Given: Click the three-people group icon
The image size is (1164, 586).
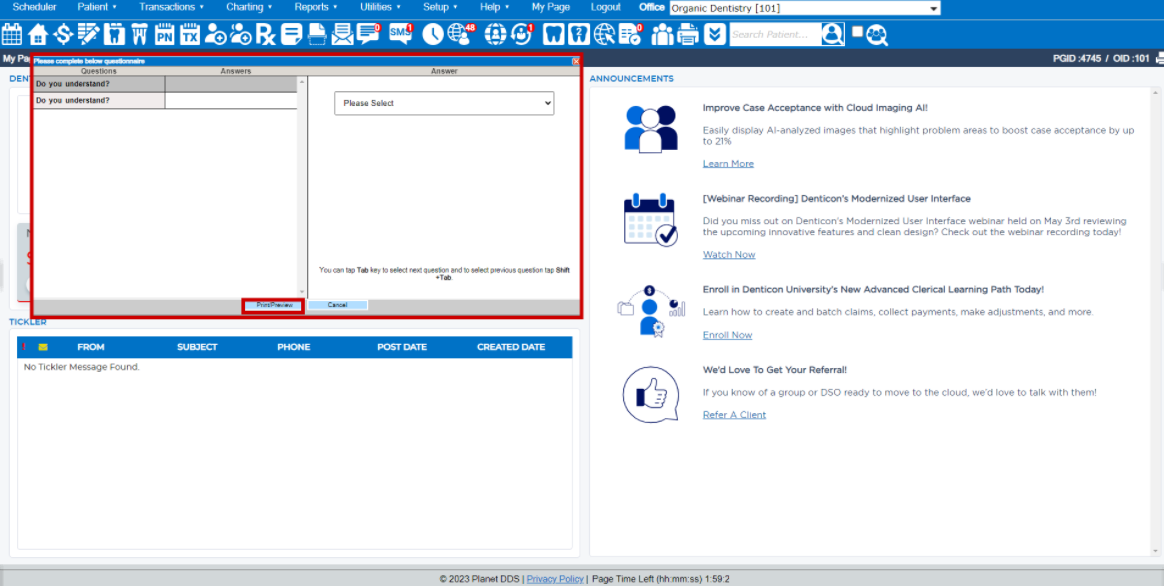Looking at the screenshot, I should click(662, 34).
